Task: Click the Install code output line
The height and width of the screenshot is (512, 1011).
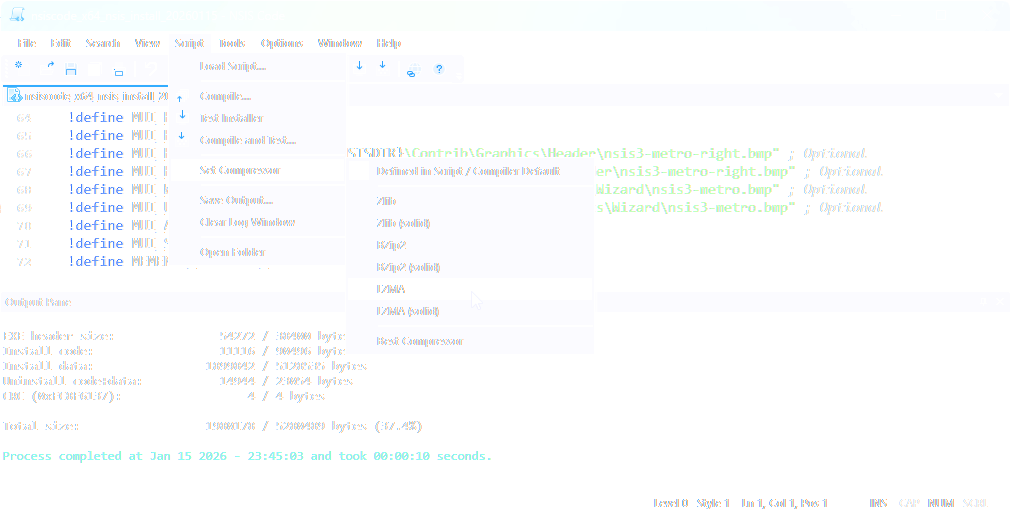Action: click(174, 351)
